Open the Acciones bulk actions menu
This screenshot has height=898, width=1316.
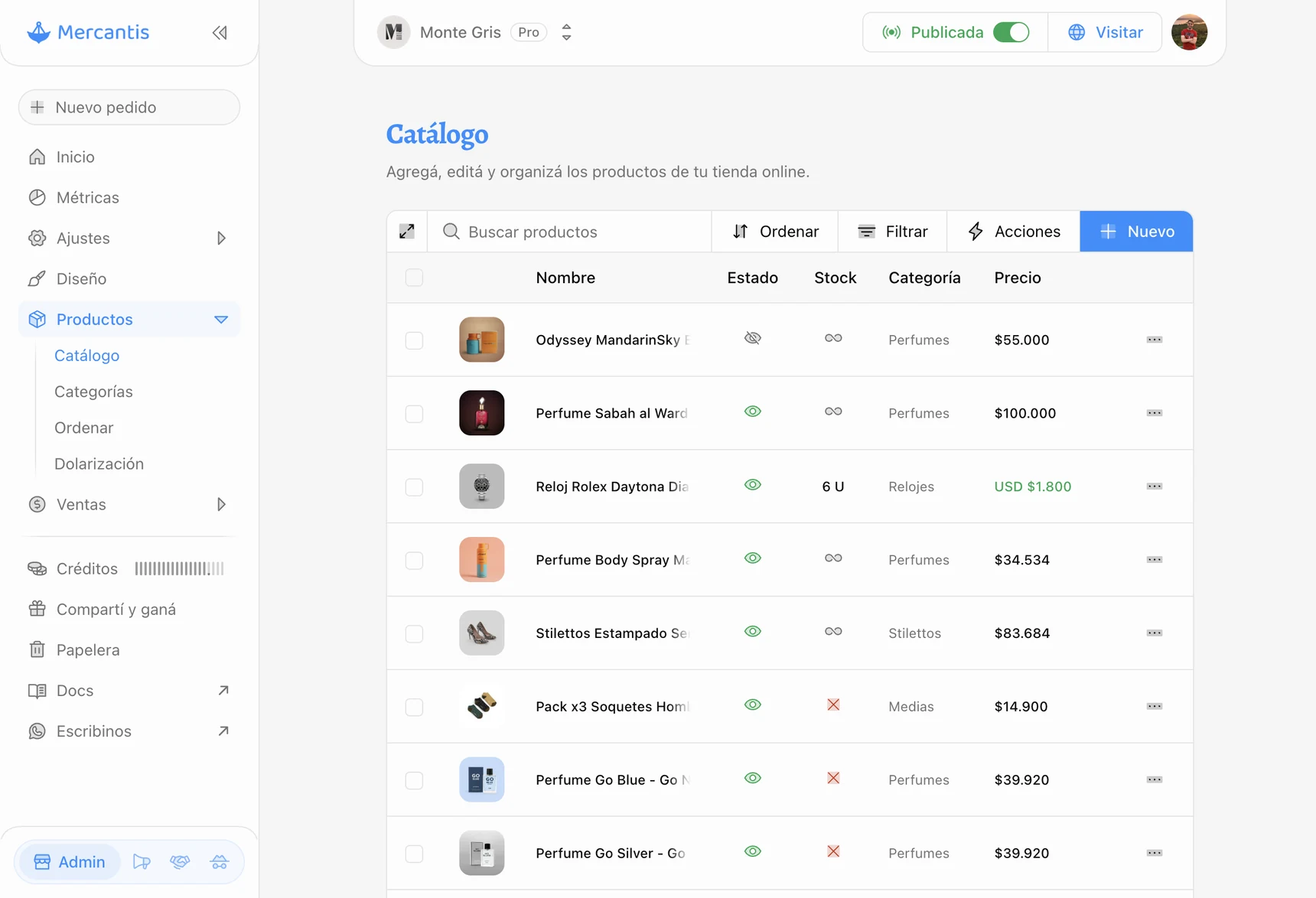(1014, 231)
